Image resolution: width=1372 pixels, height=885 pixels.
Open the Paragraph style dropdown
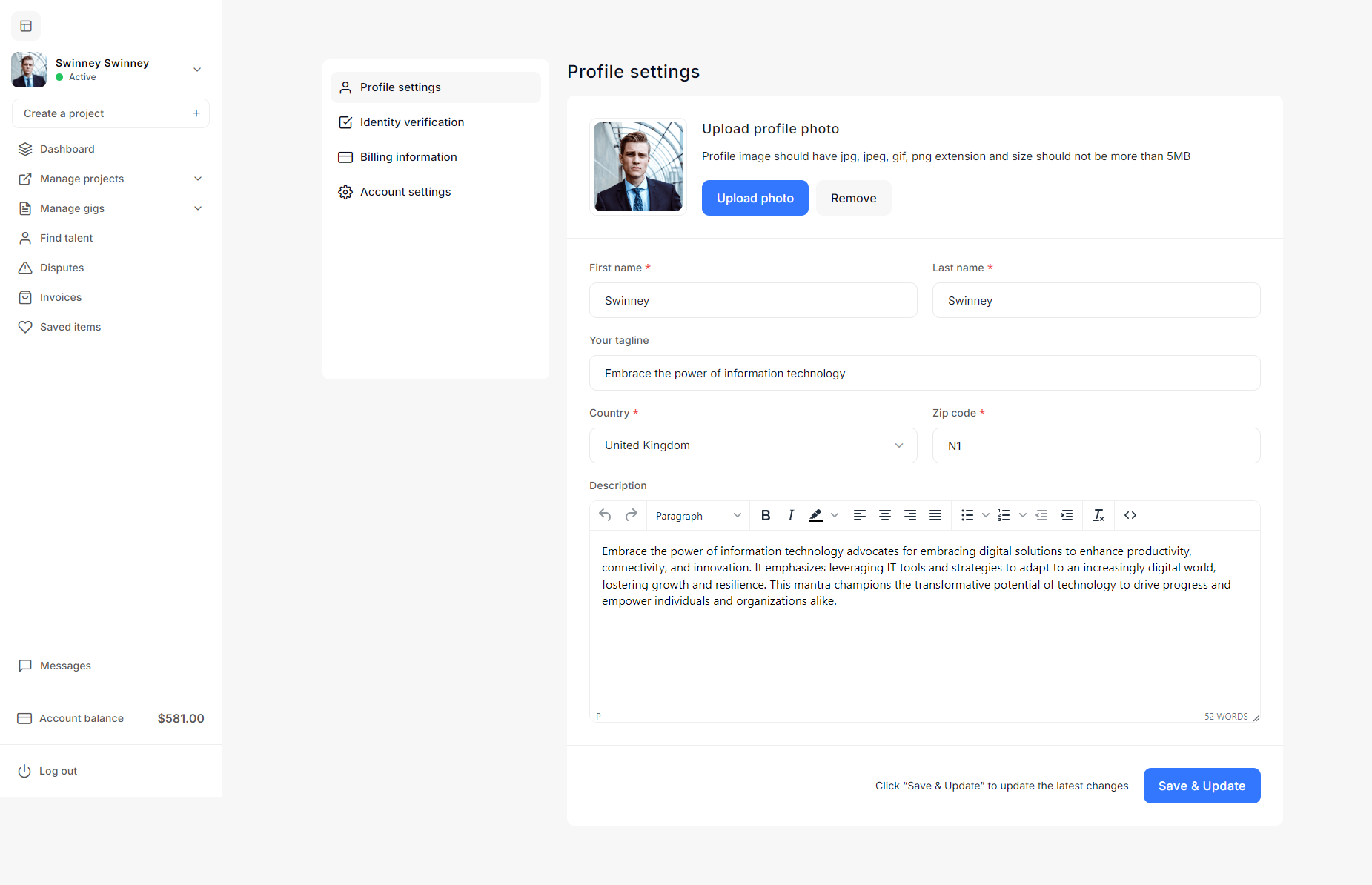point(697,516)
